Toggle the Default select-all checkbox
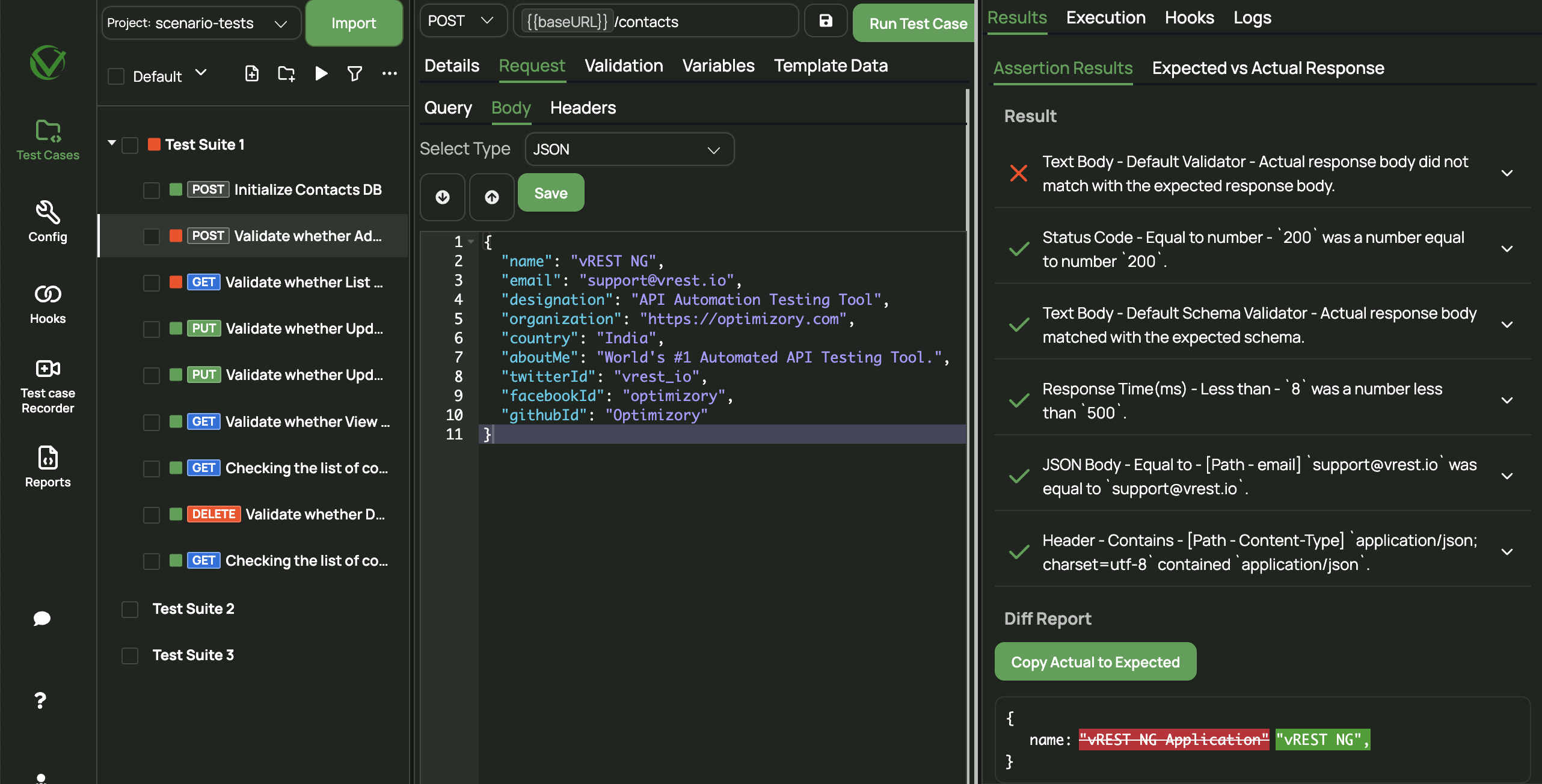1542x784 pixels. [x=116, y=76]
